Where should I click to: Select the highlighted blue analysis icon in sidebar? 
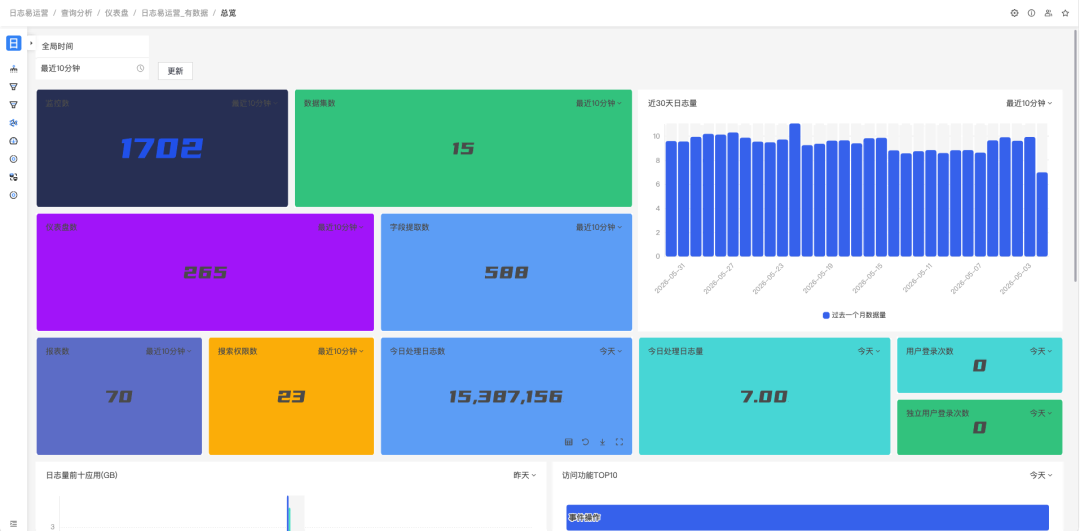coord(13,123)
